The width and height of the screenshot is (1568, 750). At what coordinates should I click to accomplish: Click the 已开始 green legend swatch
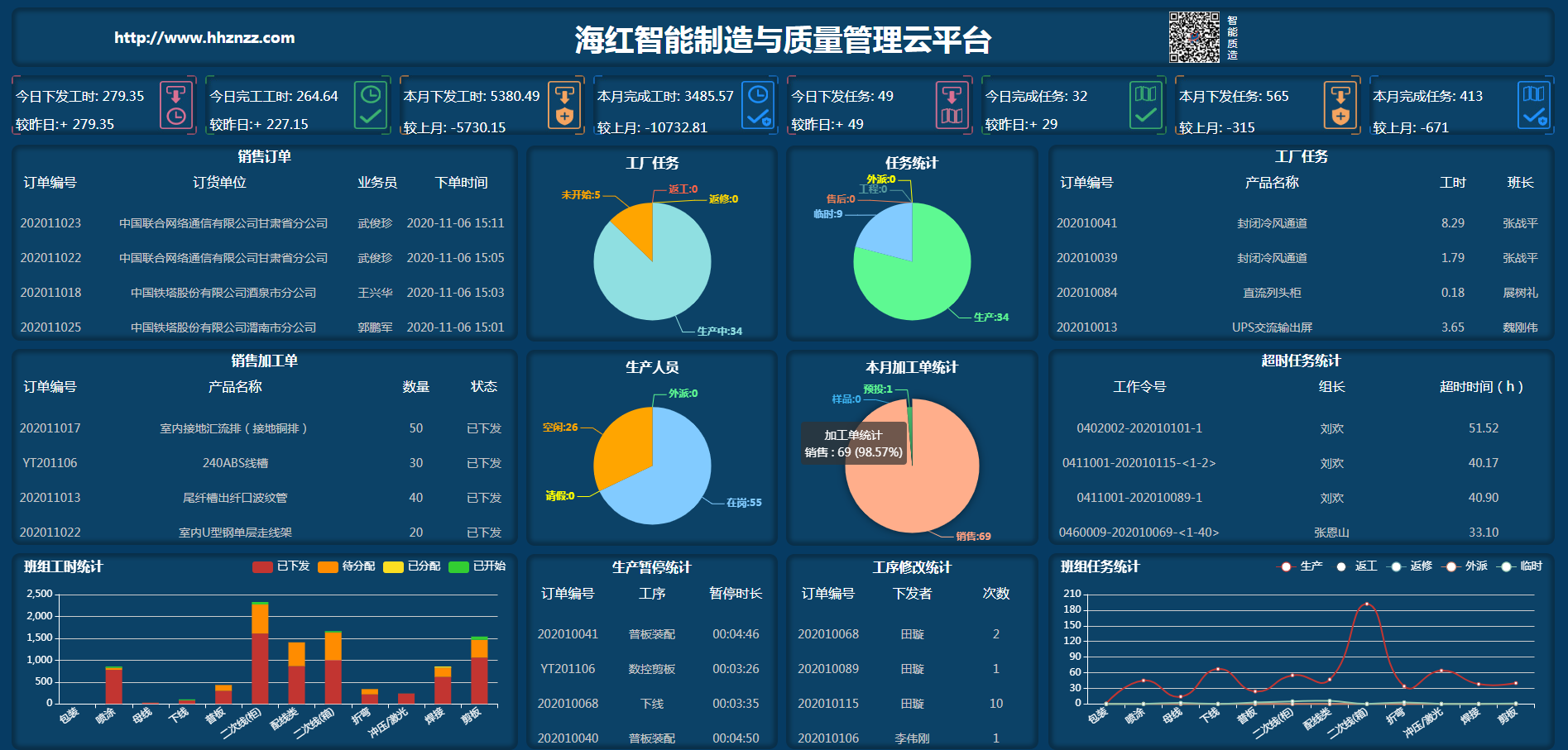[458, 566]
